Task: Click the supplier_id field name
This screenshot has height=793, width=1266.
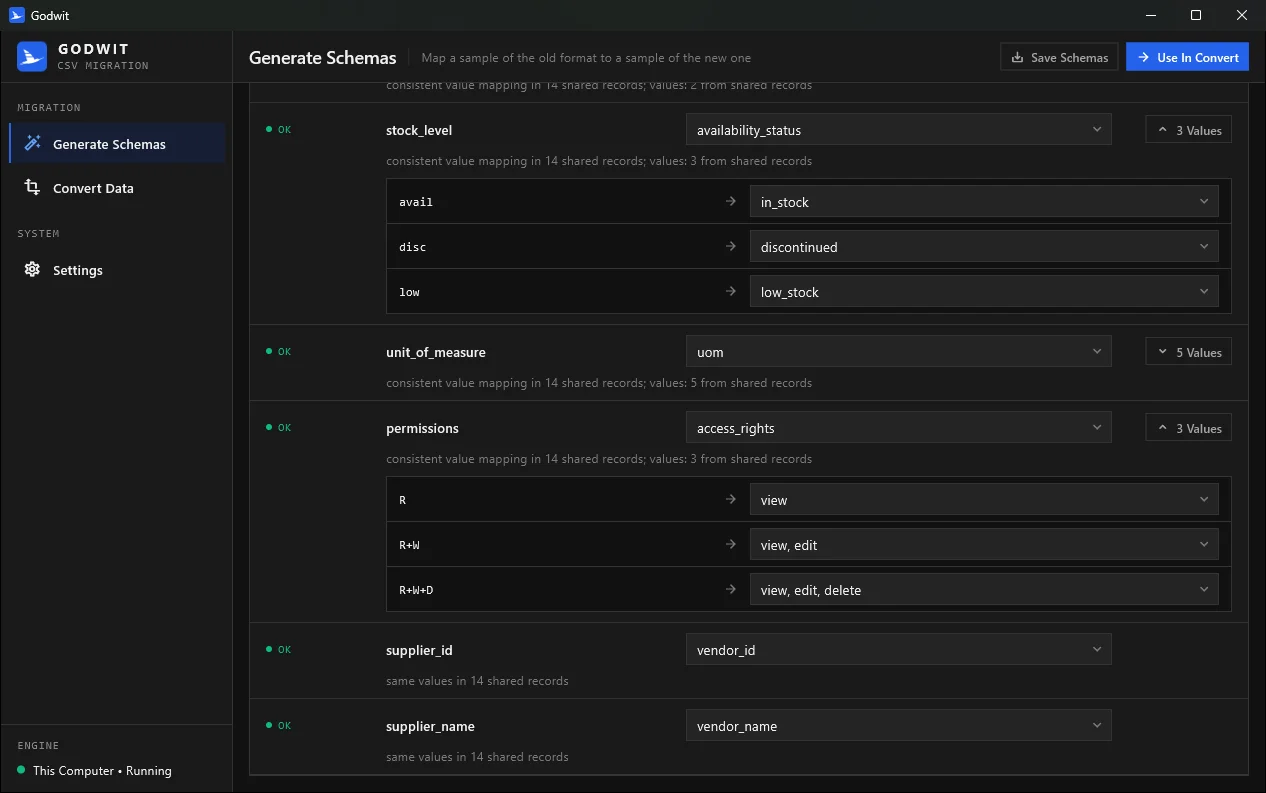Action: pyautogui.click(x=419, y=650)
